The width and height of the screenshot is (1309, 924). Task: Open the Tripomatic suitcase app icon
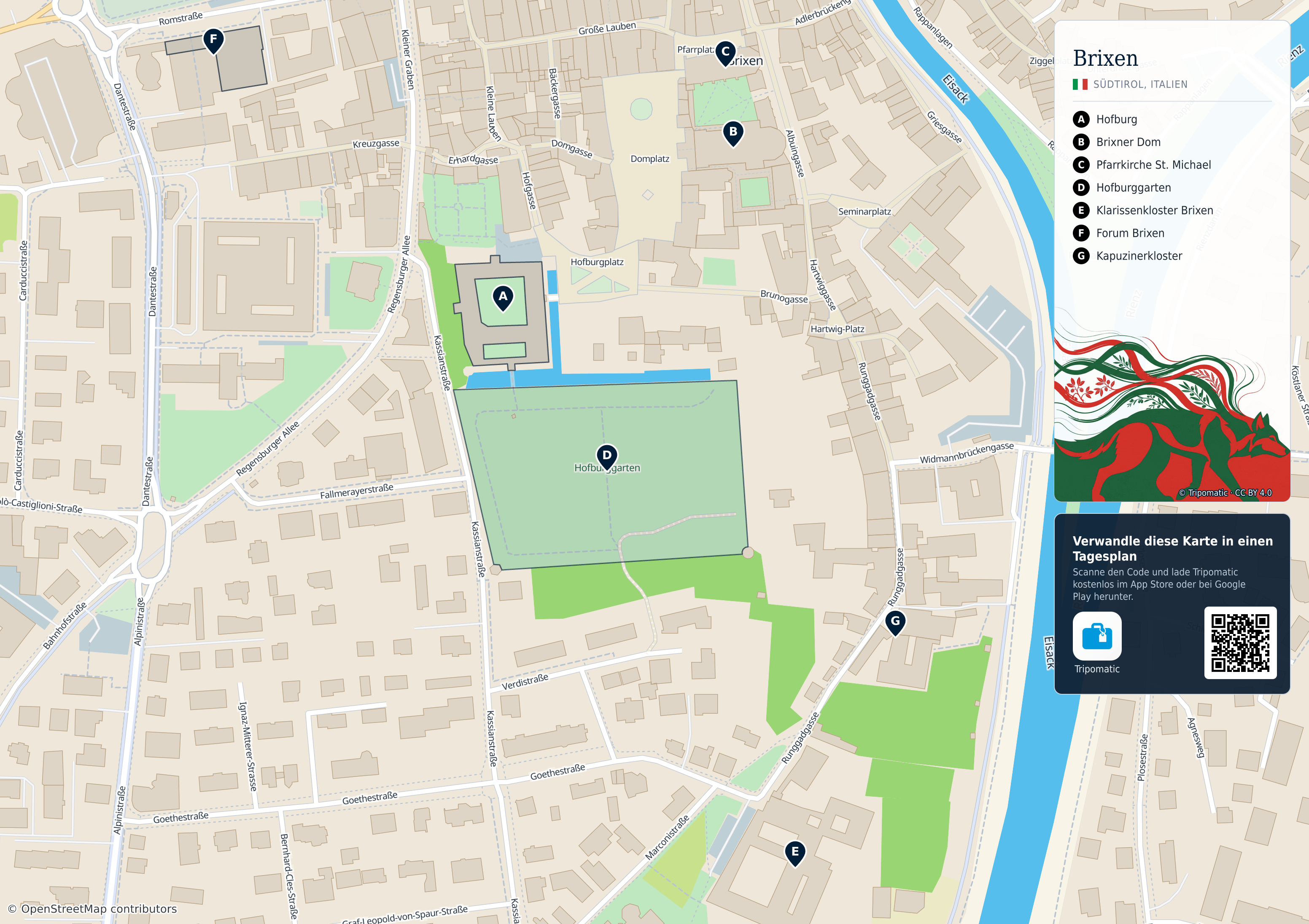(x=1097, y=636)
